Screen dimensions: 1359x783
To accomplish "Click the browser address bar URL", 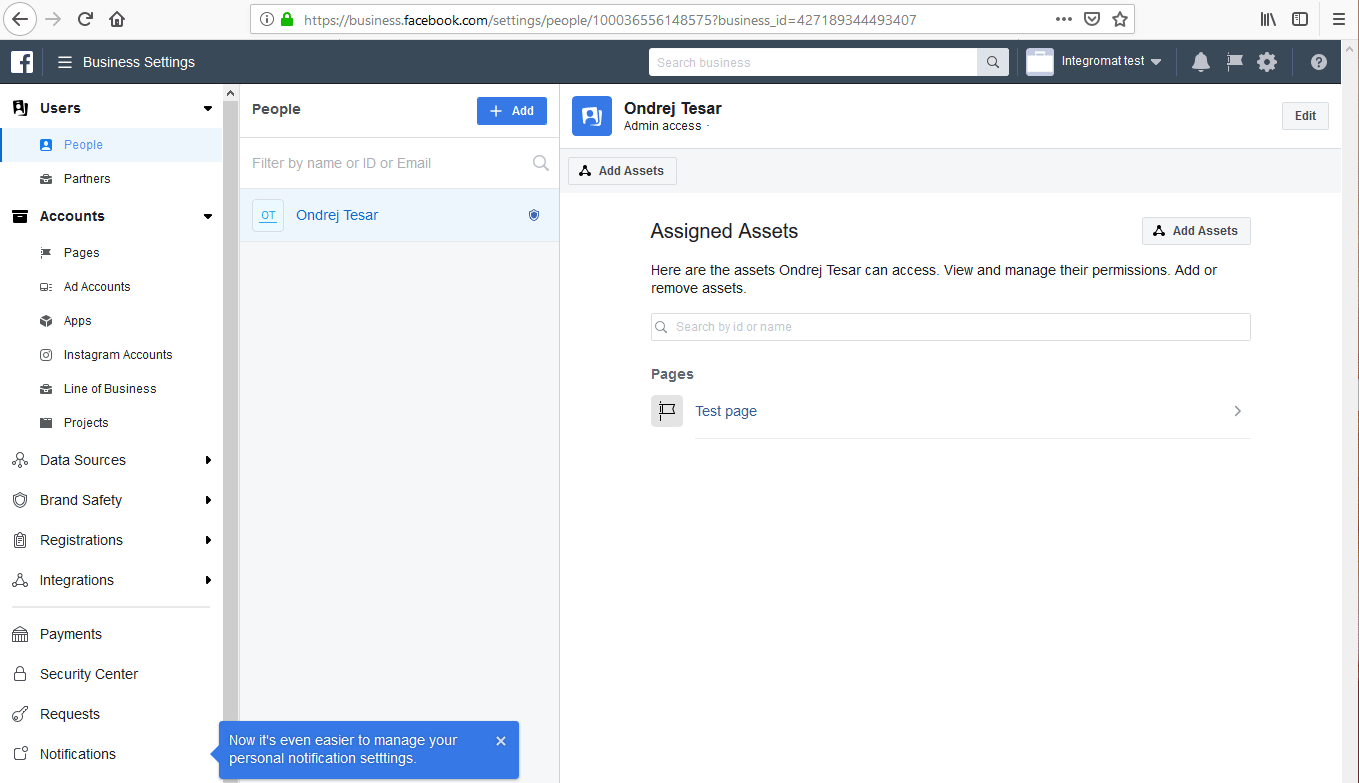I will tap(610, 19).
